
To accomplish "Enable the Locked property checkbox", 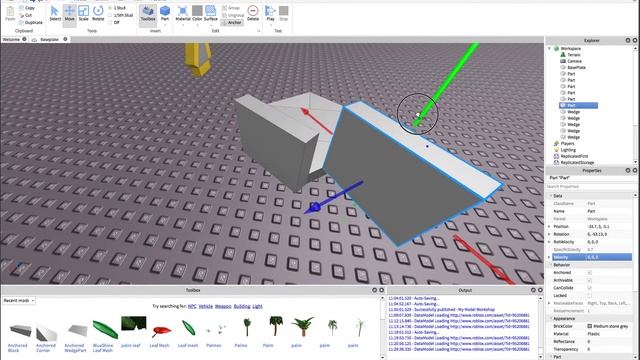I will 589,296.
